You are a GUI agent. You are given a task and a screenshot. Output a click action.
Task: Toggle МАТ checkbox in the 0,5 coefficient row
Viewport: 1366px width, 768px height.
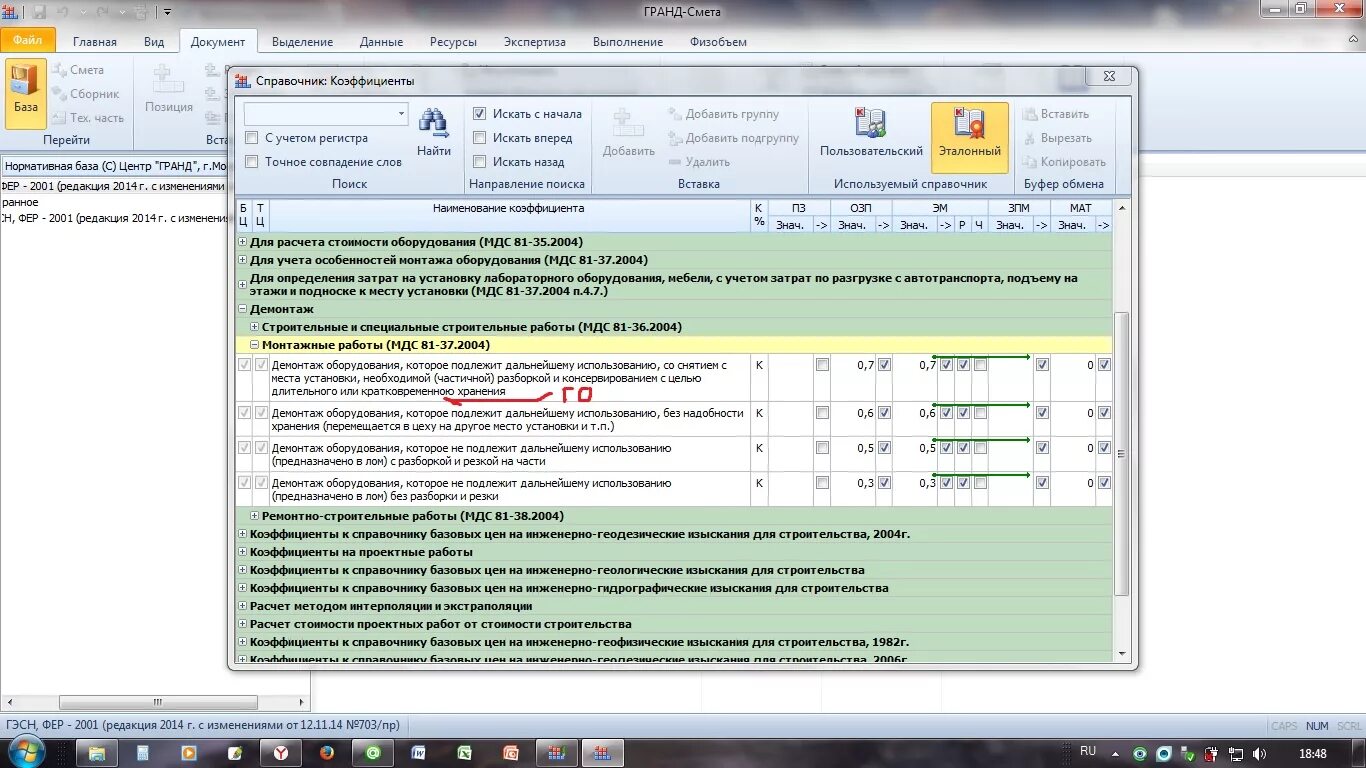click(1104, 448)
